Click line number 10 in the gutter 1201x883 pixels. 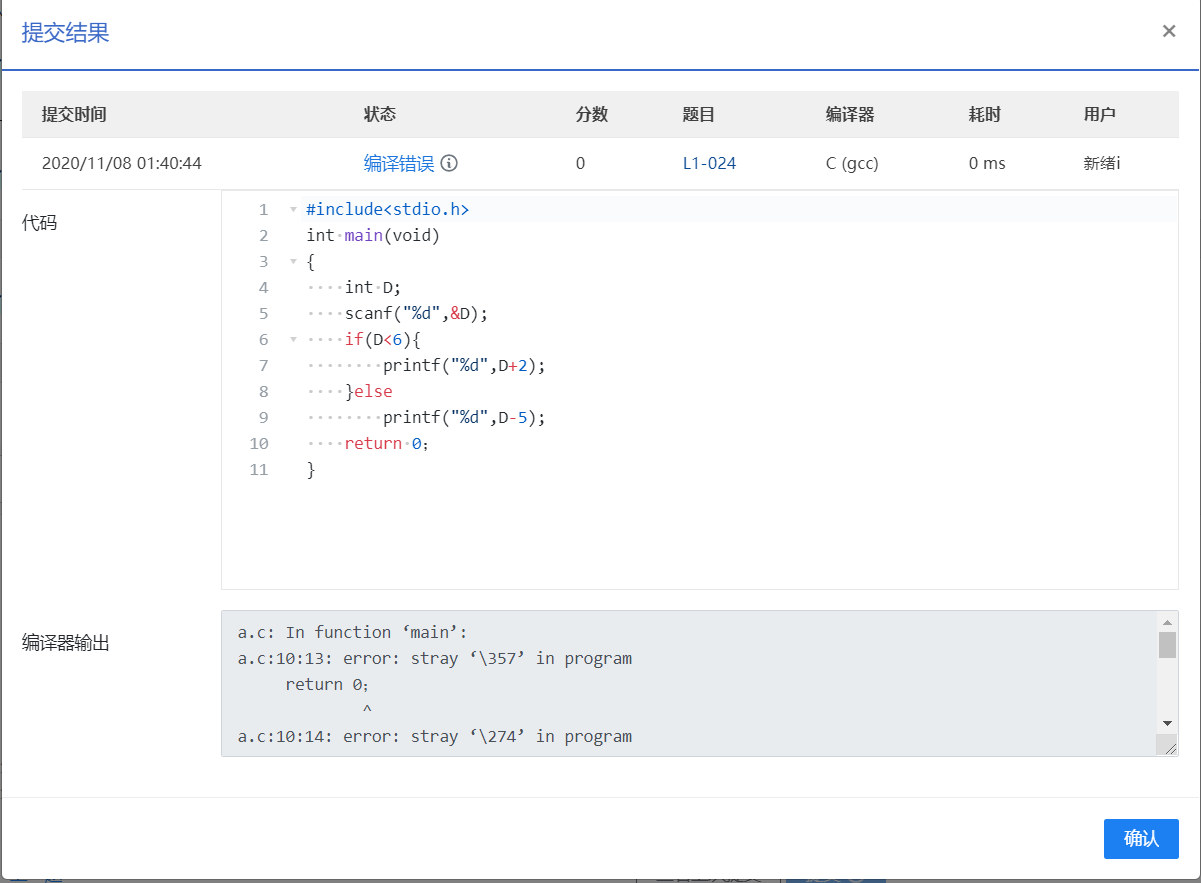point(259,444)
